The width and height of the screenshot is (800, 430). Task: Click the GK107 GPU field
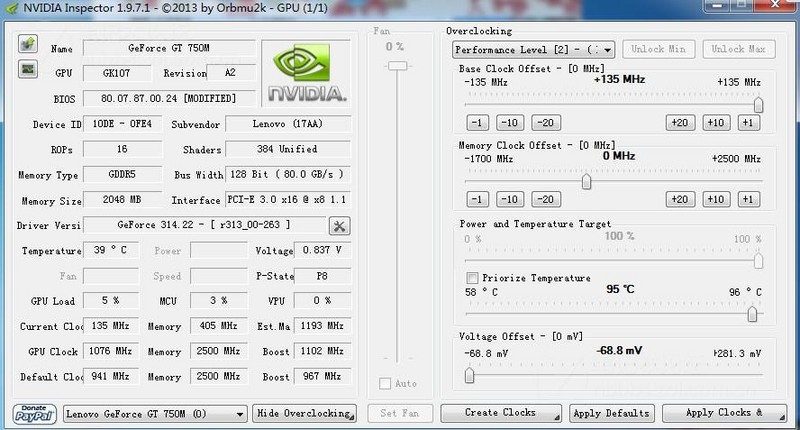pyautogui.click(x=117, y=73)
